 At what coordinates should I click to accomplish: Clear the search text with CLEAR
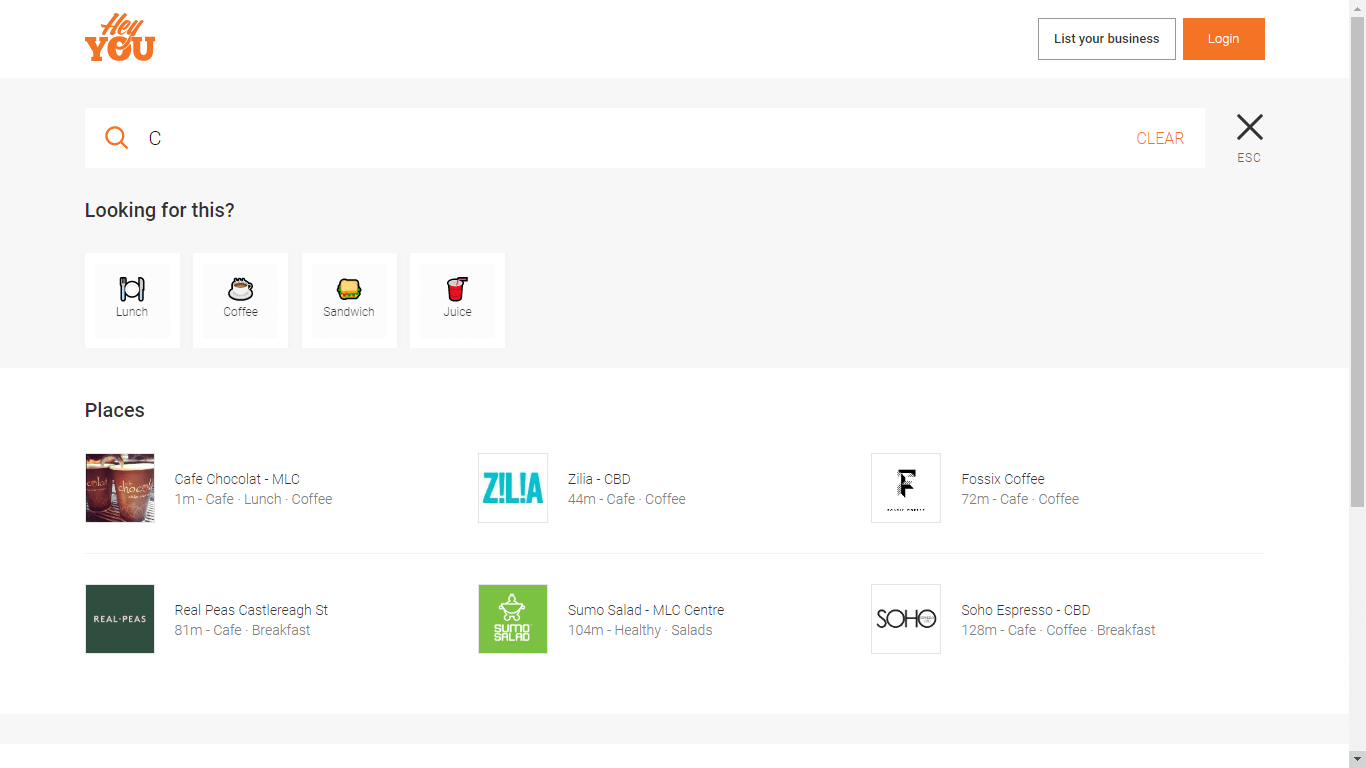[1160, 138]
